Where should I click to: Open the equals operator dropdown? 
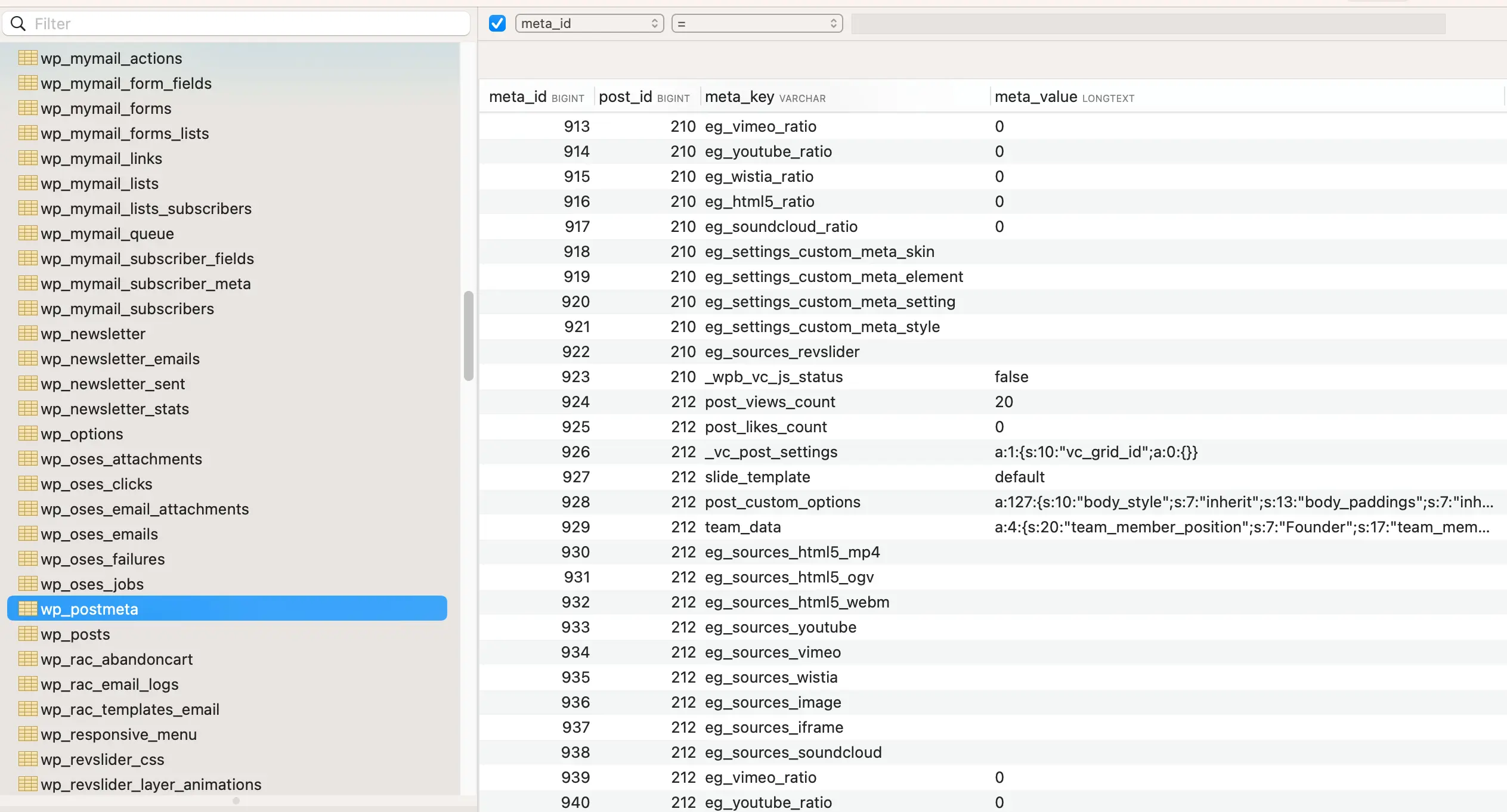[756, 24]
